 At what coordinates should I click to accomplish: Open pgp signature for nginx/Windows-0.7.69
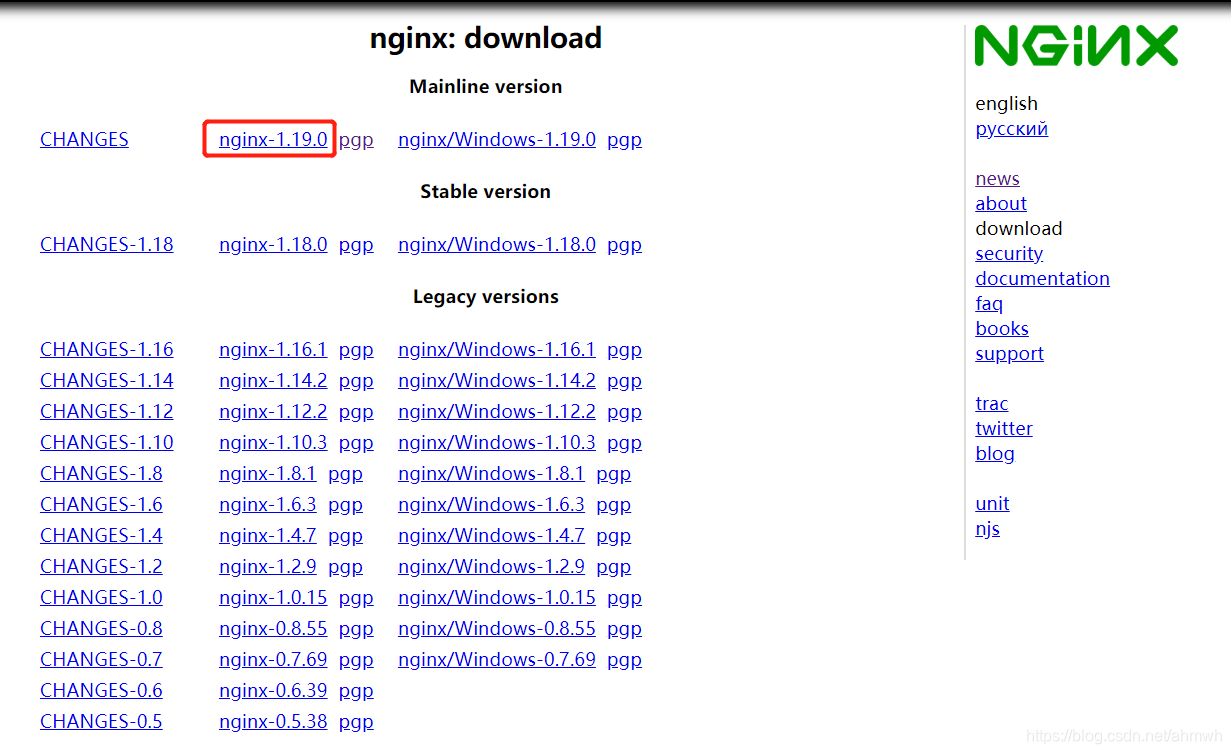[x=624, y=660]
